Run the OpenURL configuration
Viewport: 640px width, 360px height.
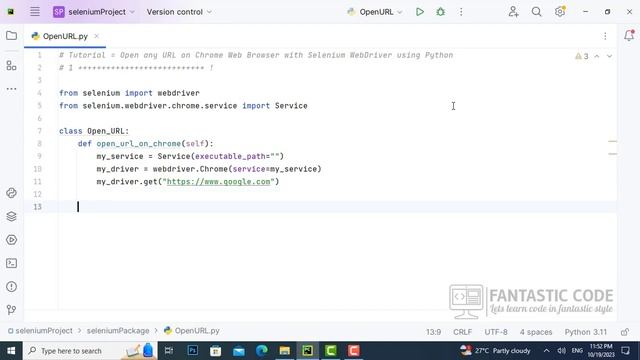(420, 12)
